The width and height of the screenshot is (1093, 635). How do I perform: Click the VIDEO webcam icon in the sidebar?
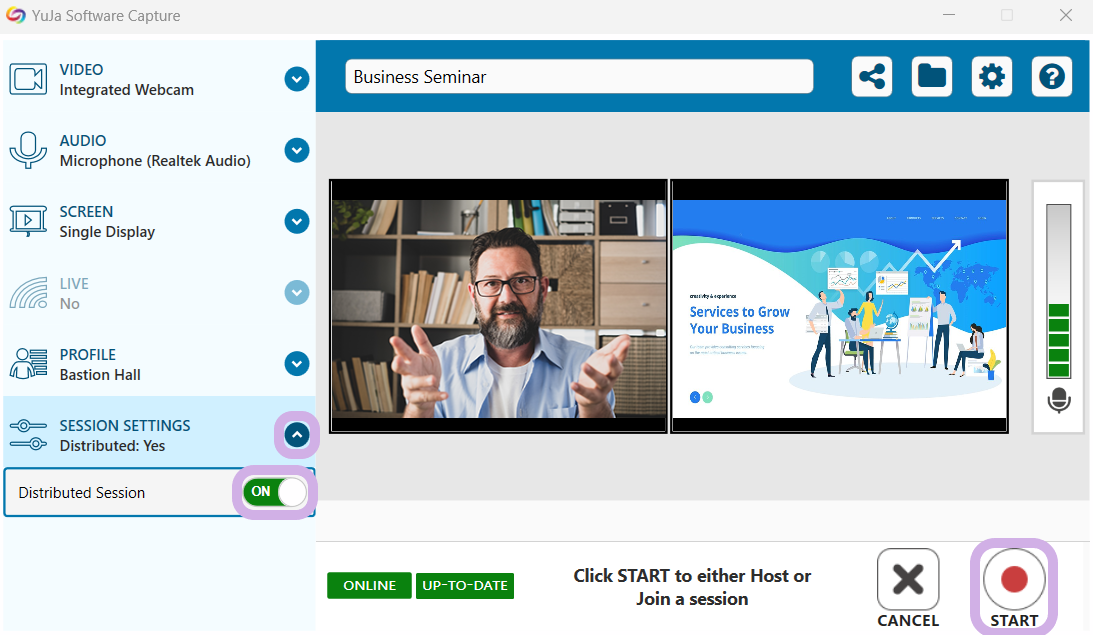tap(28, 79)
